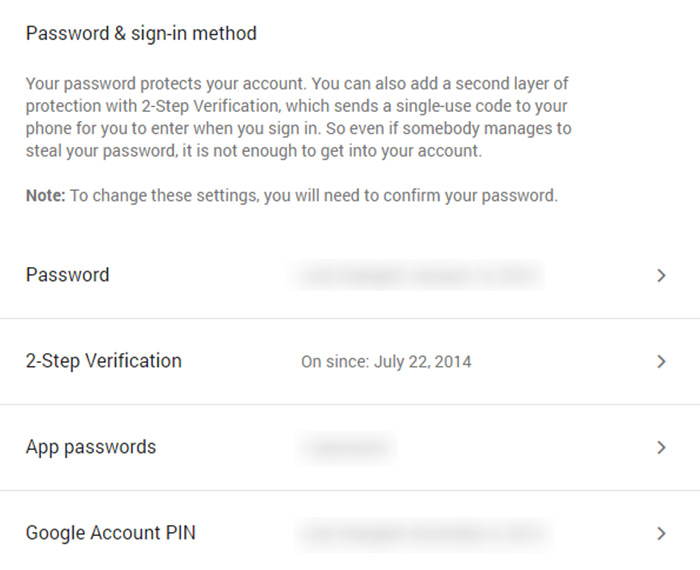Click the Google Account PIN label

[x=111, y=533]
